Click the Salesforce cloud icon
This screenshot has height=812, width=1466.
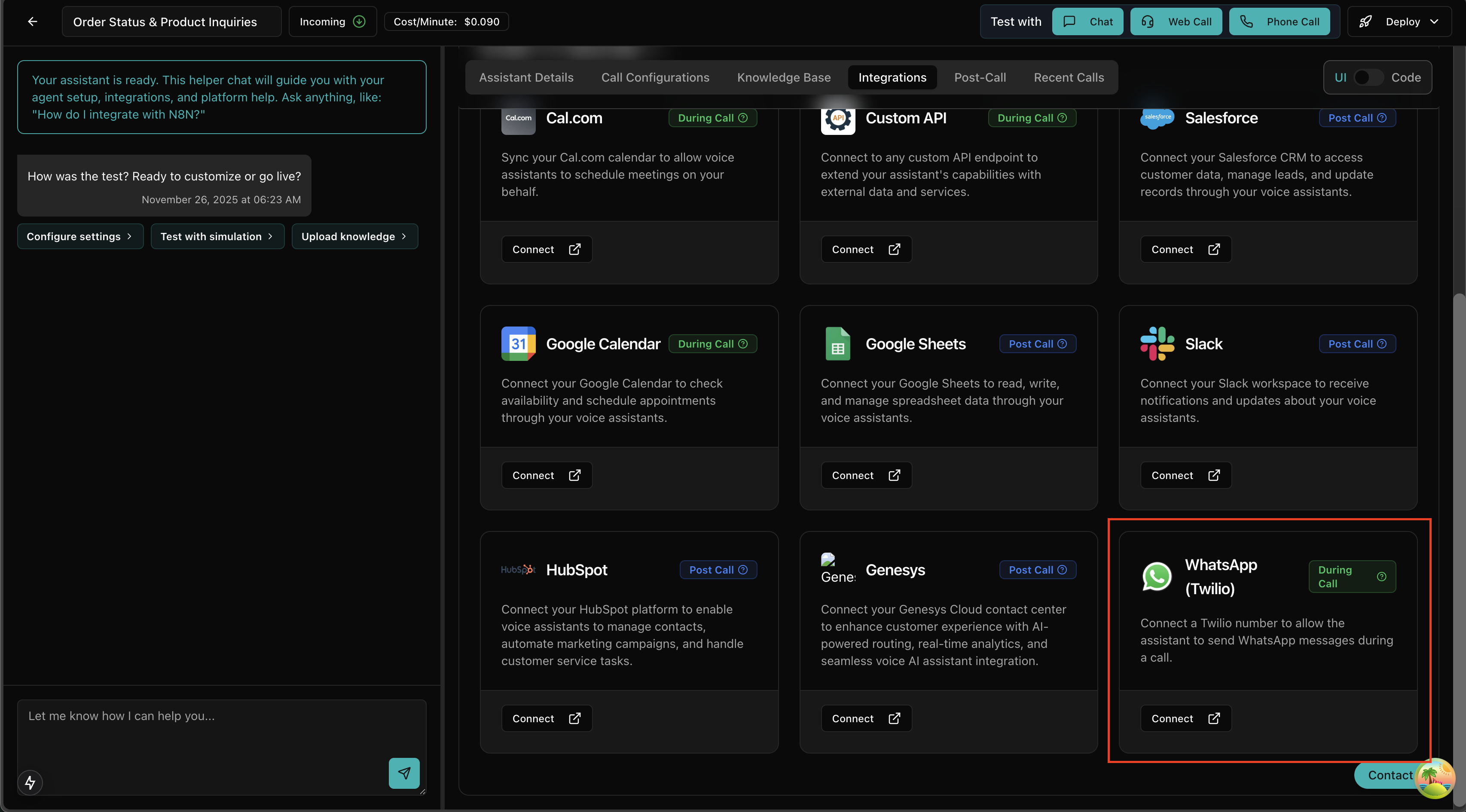pyautogui.click(x=1157, y=118)
